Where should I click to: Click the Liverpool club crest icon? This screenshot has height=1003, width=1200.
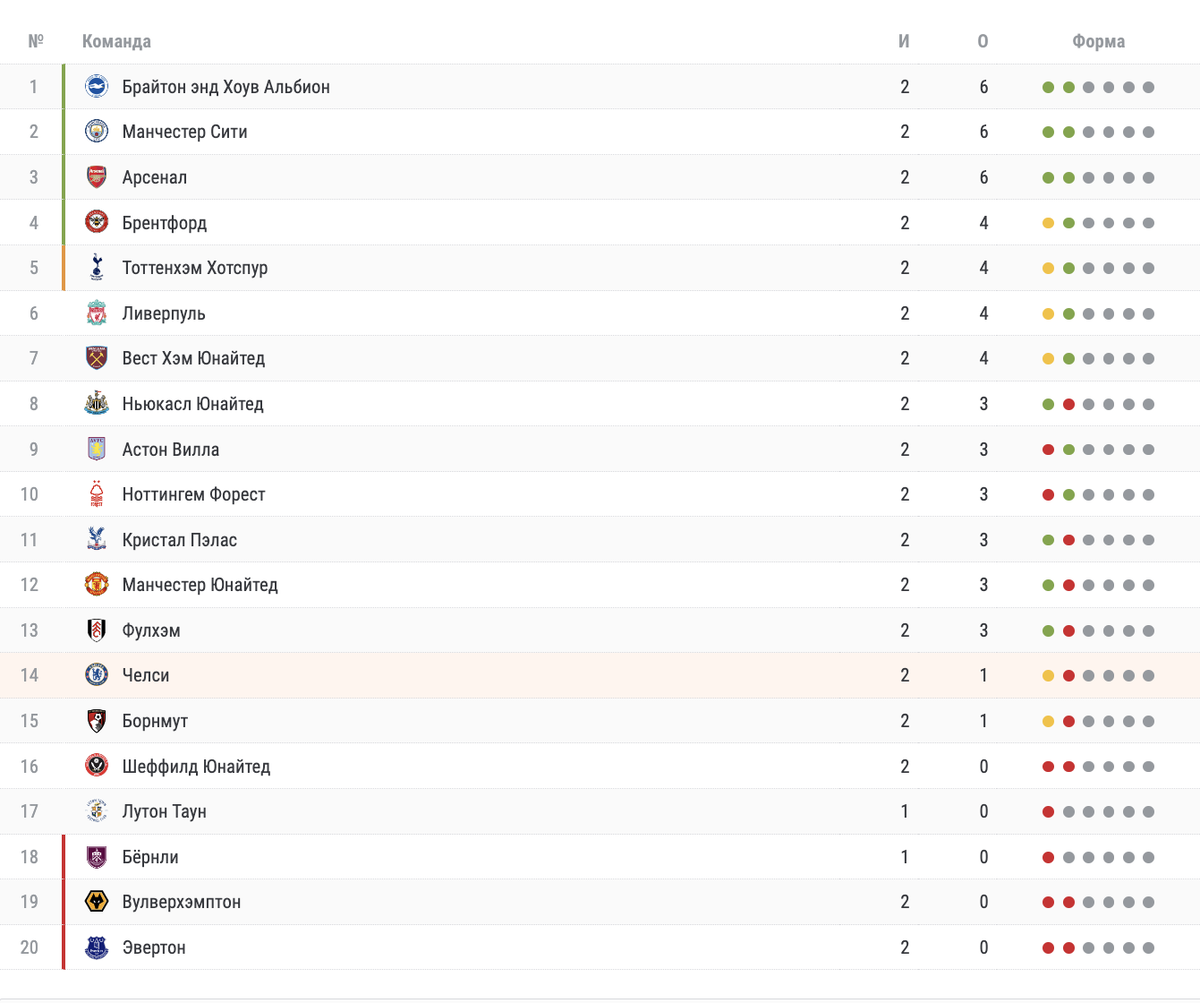point(96,313)
